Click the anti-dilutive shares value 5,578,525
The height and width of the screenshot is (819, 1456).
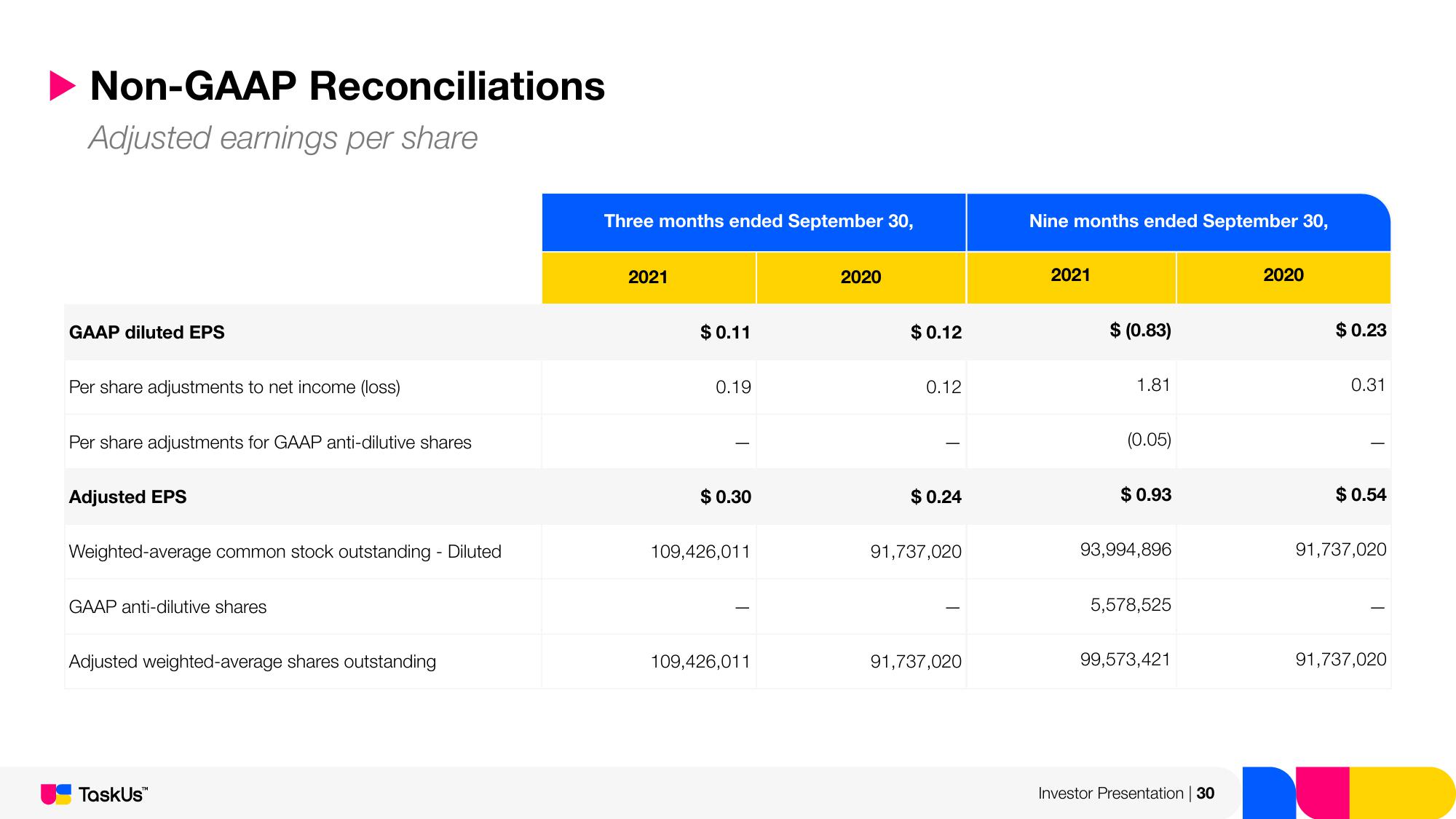pyautogui.click(x=1131, y=605)
